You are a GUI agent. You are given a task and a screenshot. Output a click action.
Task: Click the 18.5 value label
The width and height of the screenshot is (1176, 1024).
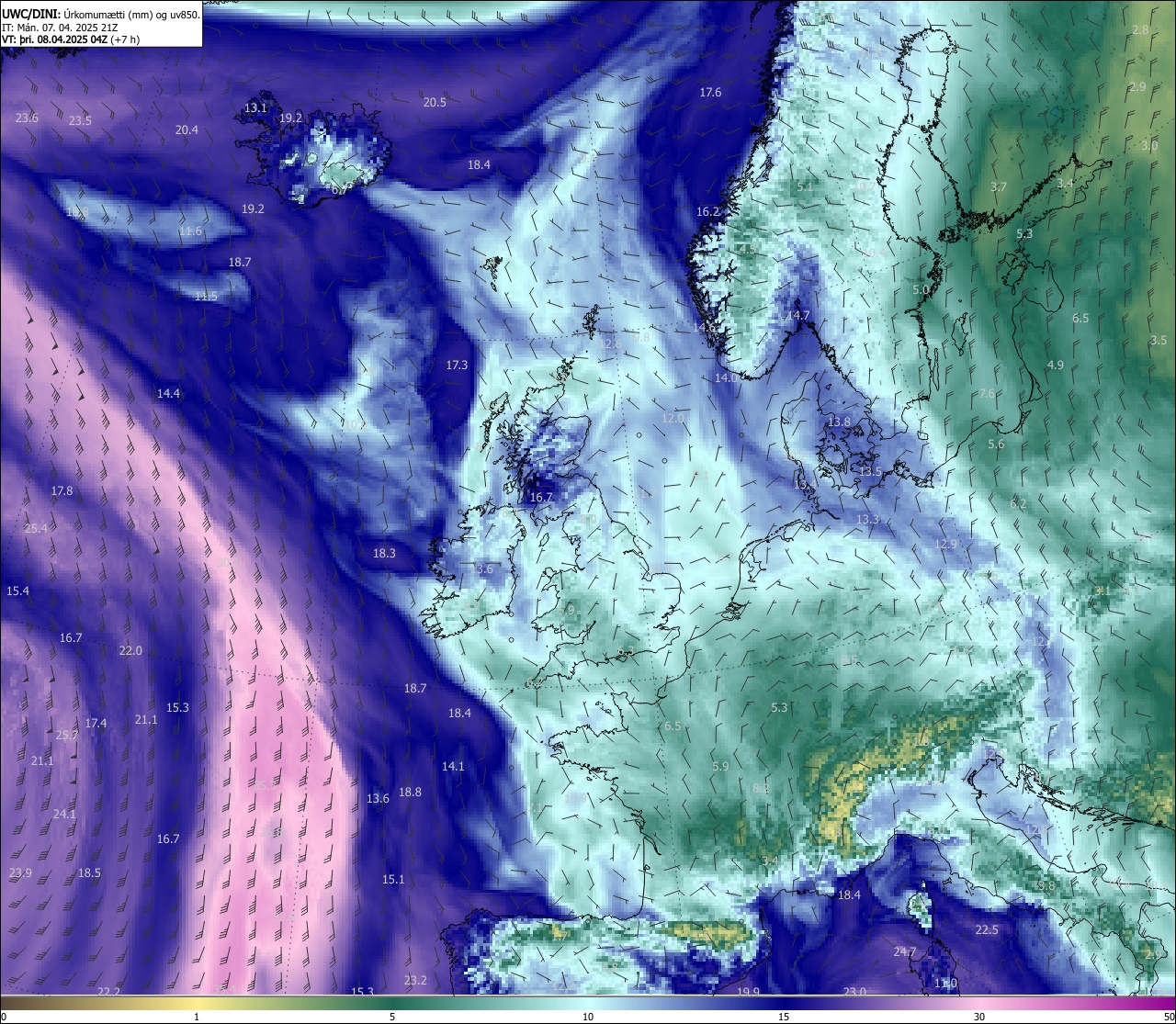coord(89,873)
